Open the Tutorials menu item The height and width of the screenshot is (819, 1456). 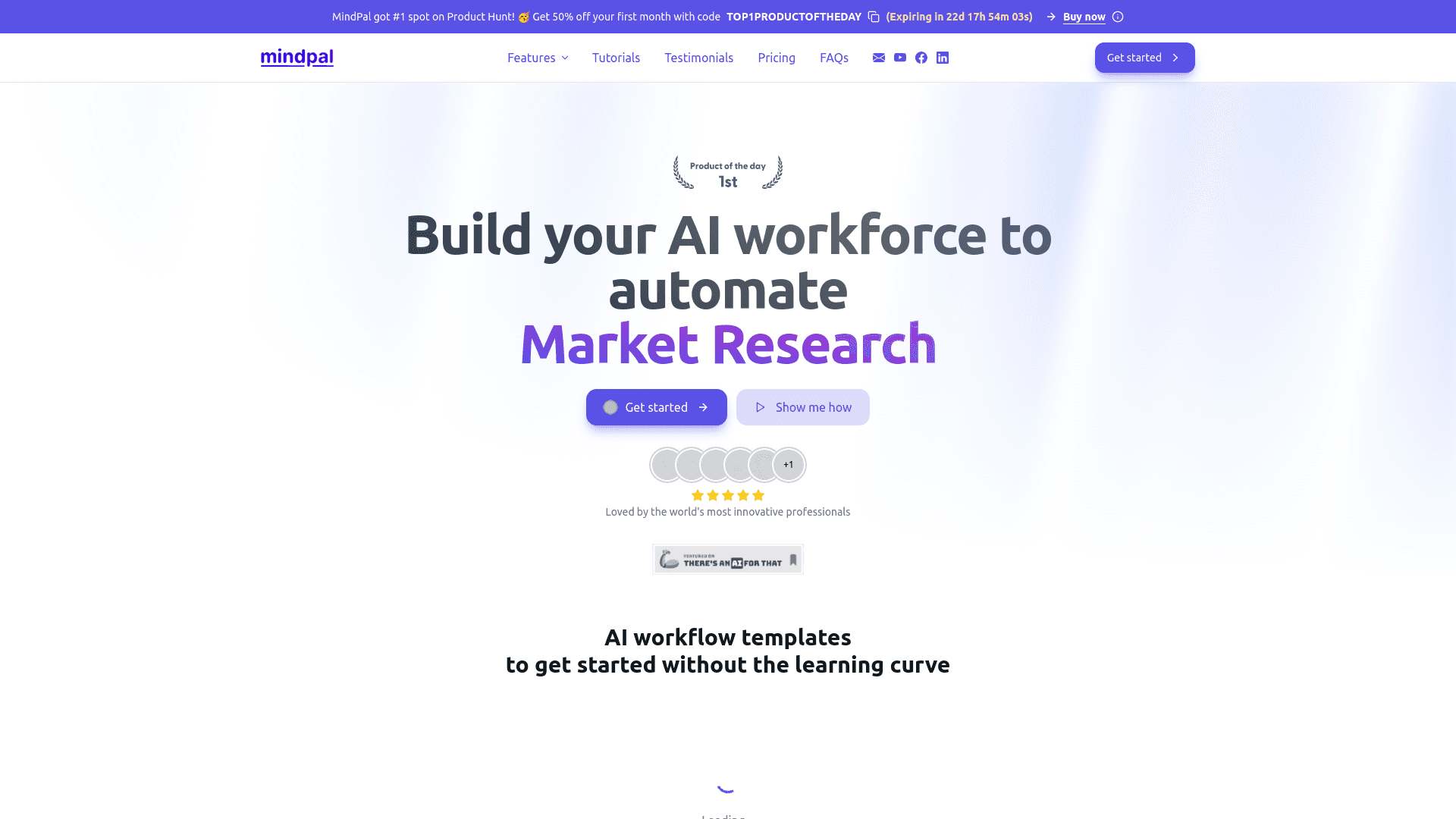[616, 57]
